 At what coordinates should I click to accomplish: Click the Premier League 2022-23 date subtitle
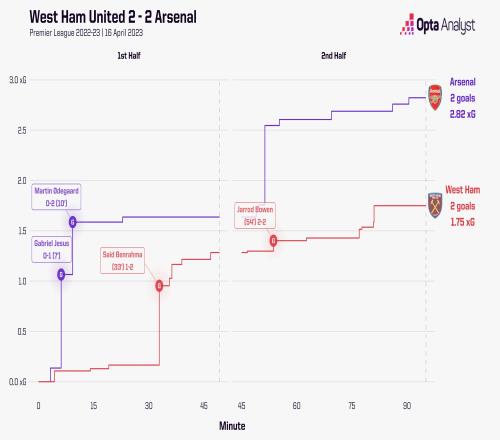[86, 33]
